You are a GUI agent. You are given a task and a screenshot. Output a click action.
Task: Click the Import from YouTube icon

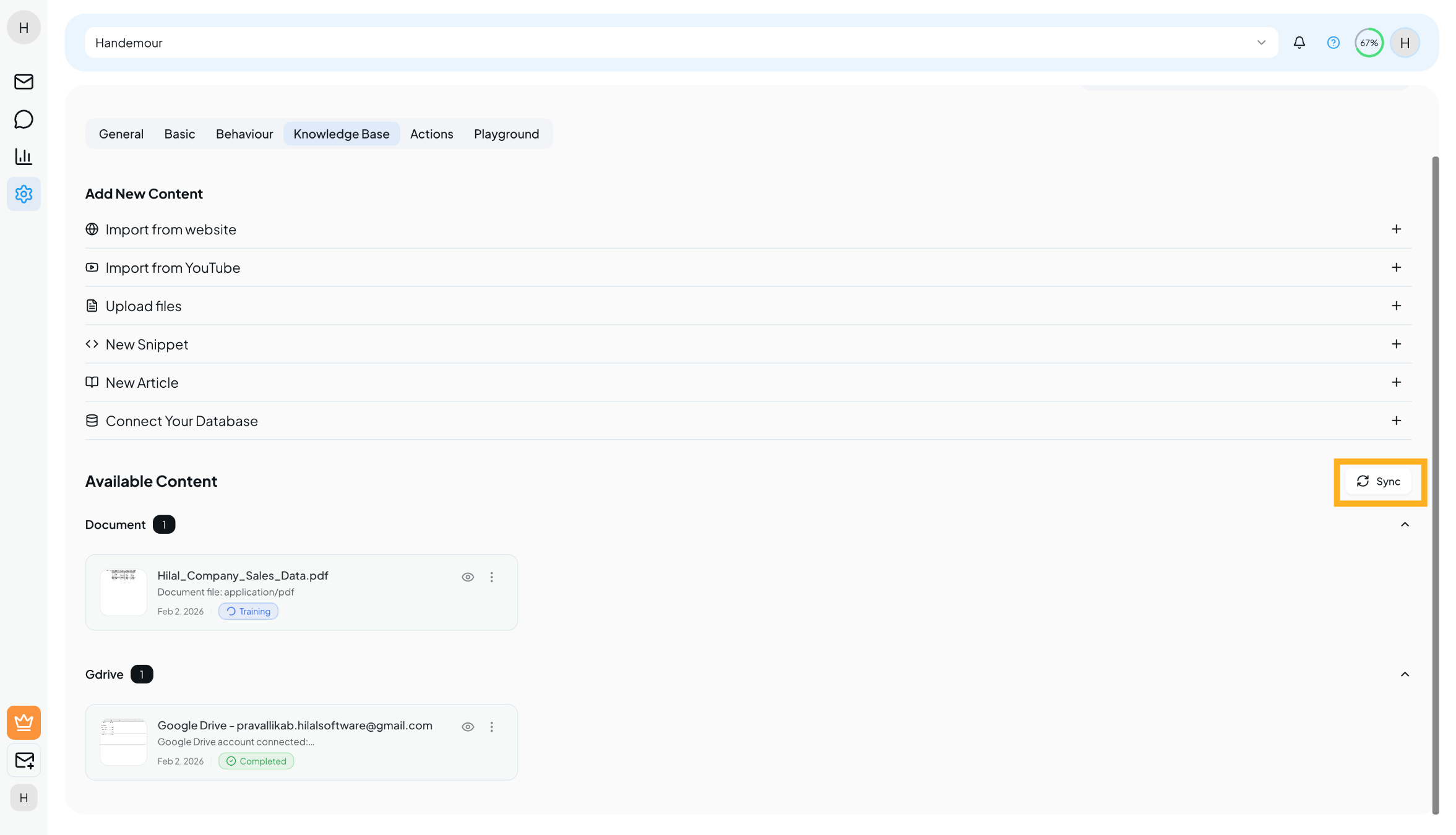[92, 267]
